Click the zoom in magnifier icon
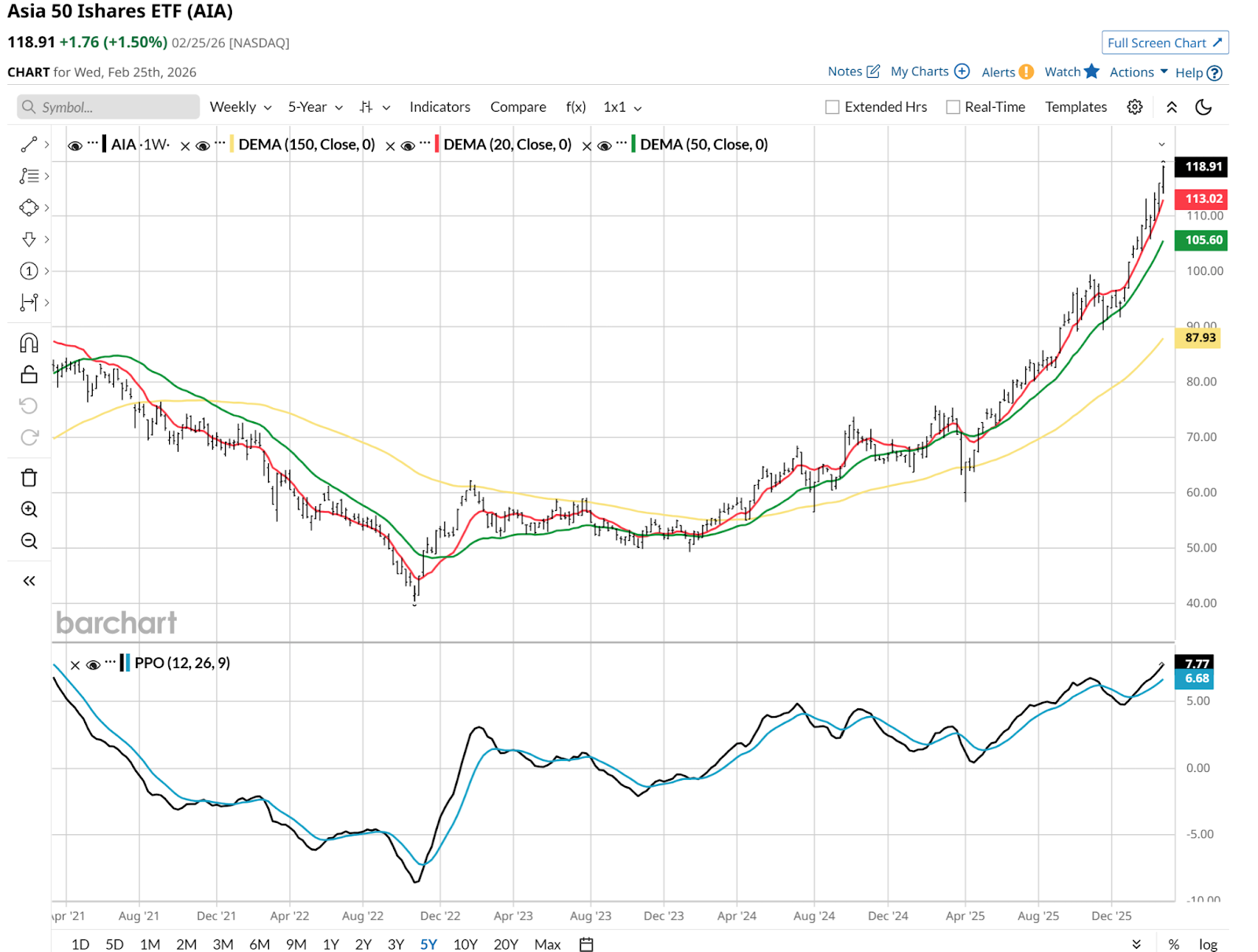This screenshot has height=952, width=1258. 29,509
